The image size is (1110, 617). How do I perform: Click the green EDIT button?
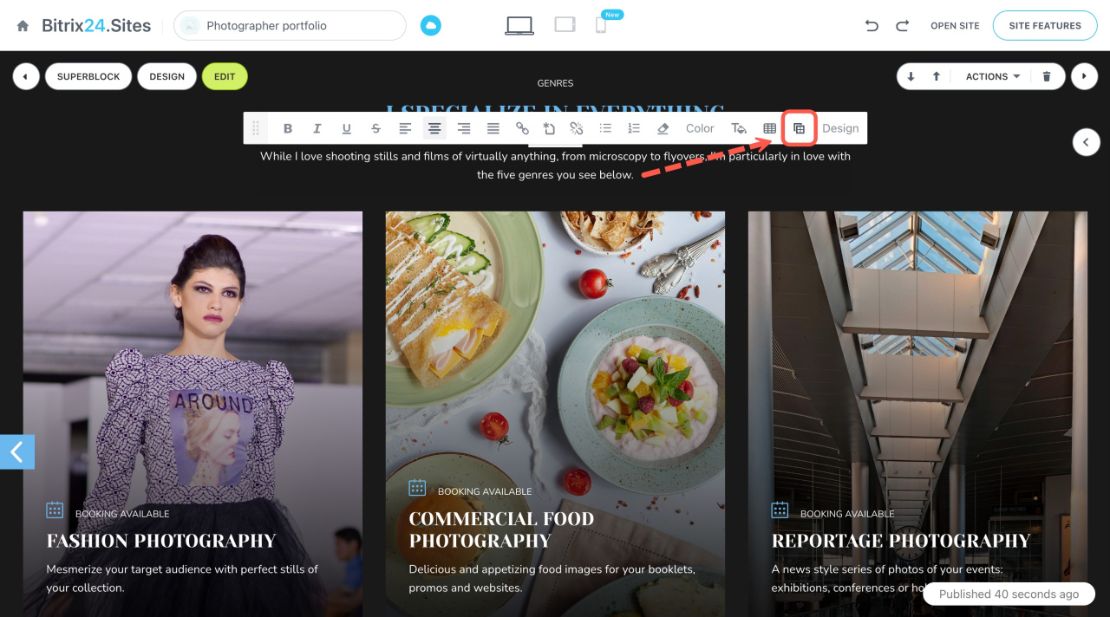click(x=224, y=76)
